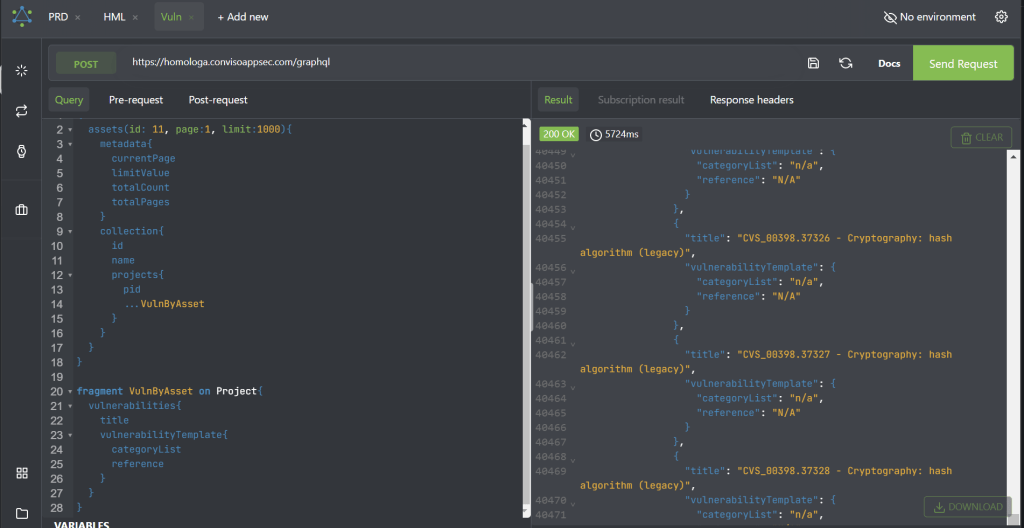Image resolution: width=1024 pixels, height=528 pixels.
Task: Fold the result object at line 40468
Action: 573,459
